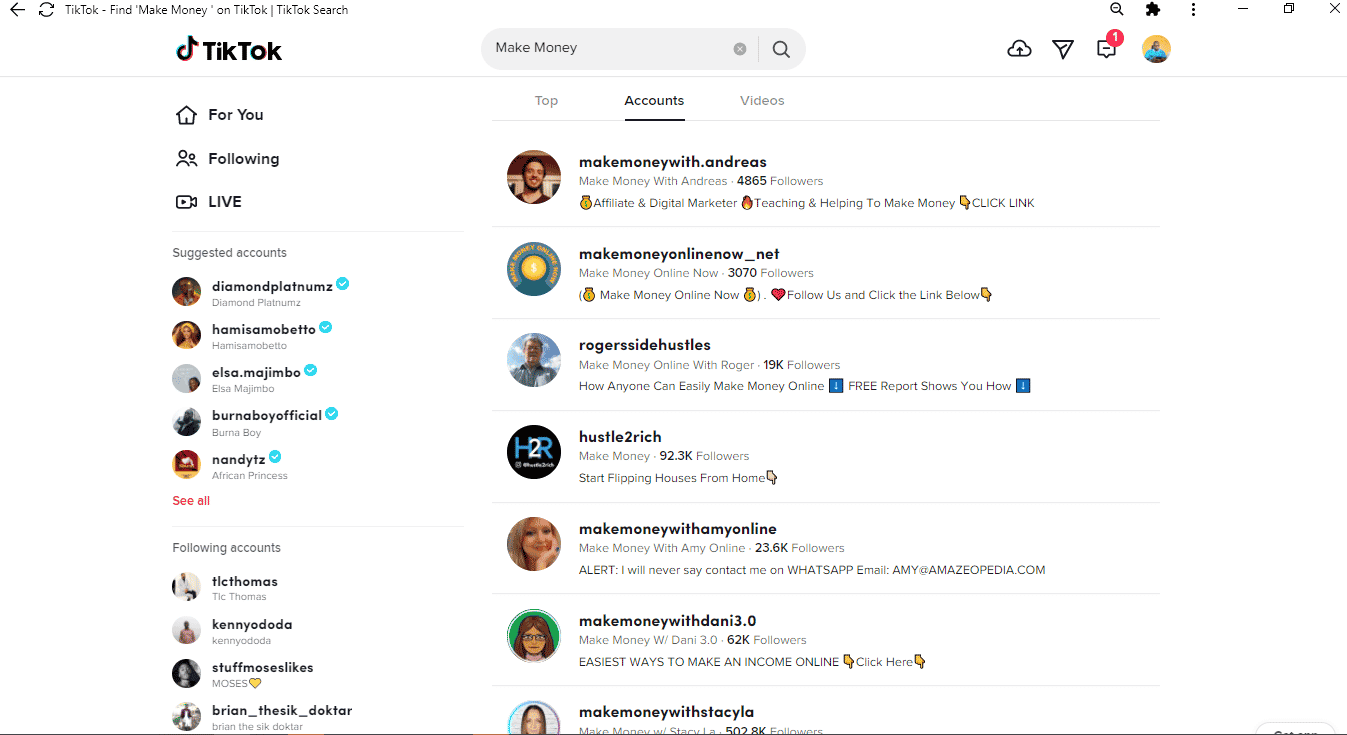Open the upload video cloud icon
The width and height of the screenshot is (1347, 735).
tap(1019, 49)
